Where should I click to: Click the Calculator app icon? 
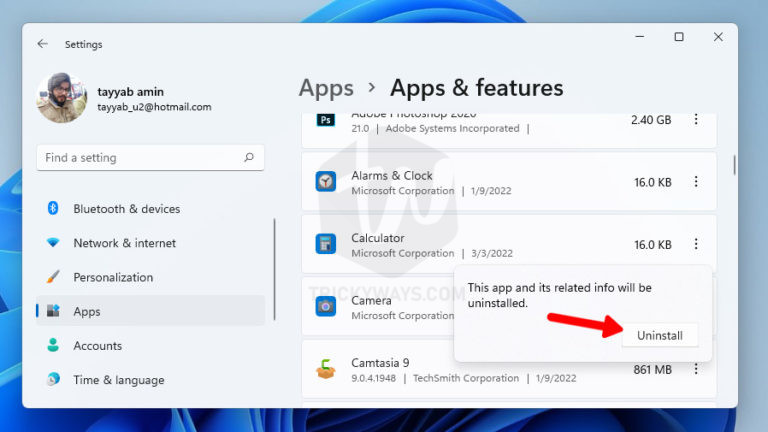[326, 244]
